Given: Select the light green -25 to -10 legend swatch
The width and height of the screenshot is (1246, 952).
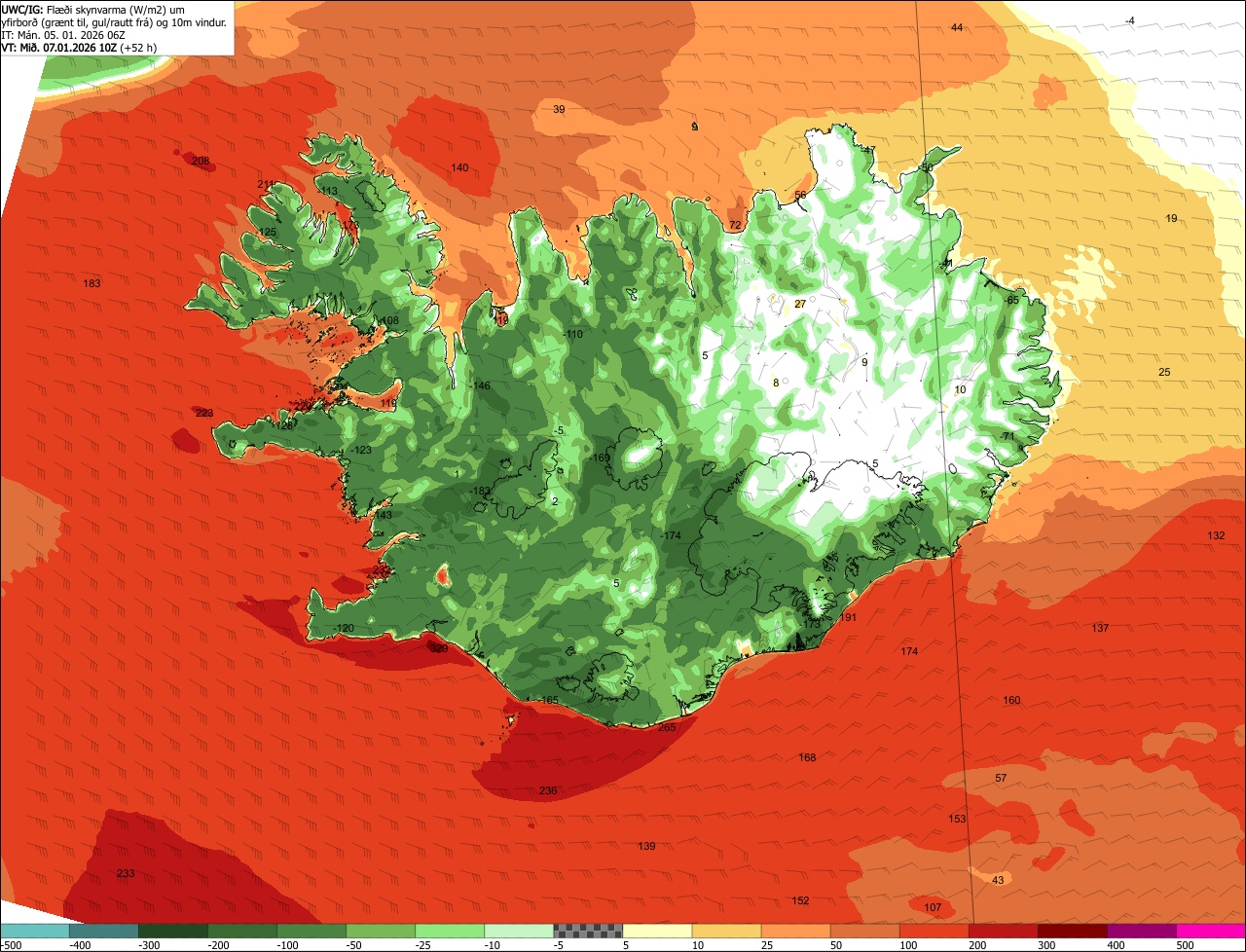Looking at the screenshot, I should 450,931.
